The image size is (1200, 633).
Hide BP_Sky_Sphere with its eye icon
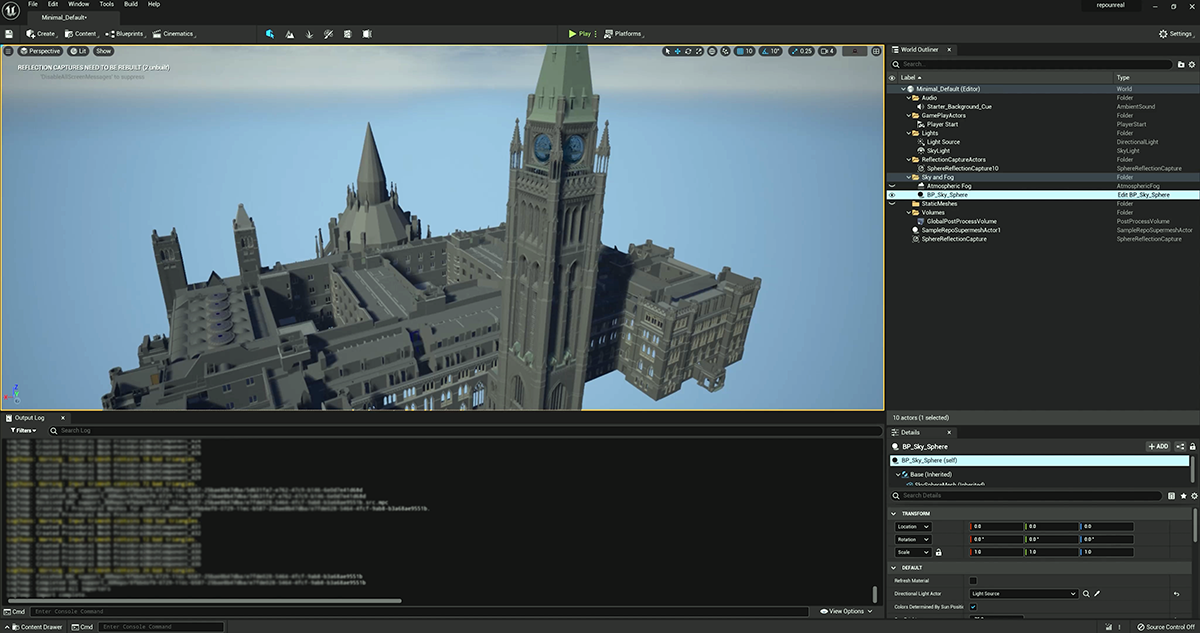coord(892,195)
